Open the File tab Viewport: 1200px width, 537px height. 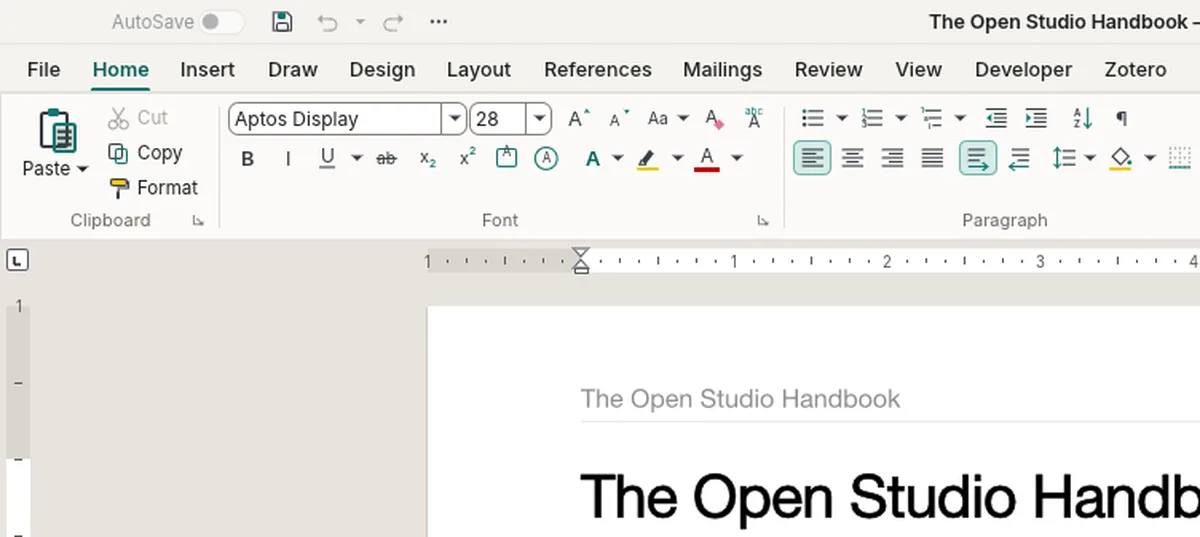[x=43, y=70]
